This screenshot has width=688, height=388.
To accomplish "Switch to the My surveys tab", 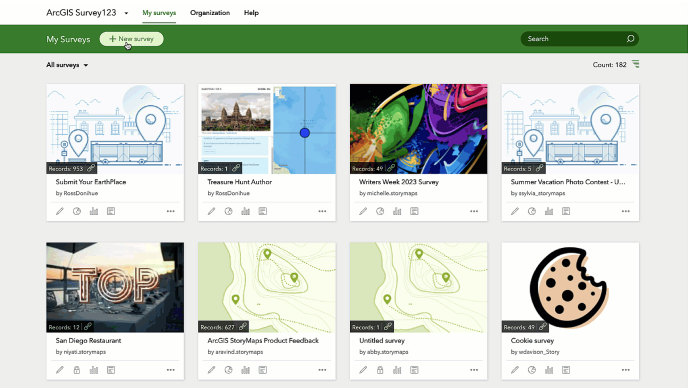I will 159,13.
